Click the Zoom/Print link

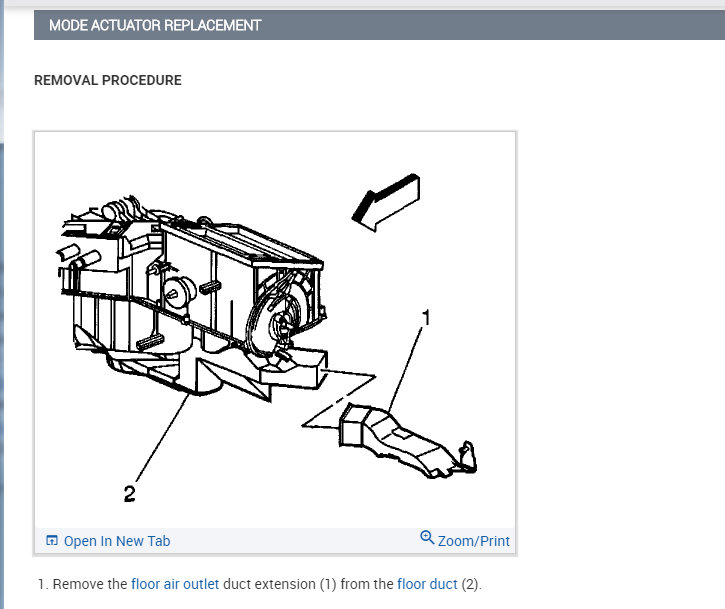pos(473,541)
